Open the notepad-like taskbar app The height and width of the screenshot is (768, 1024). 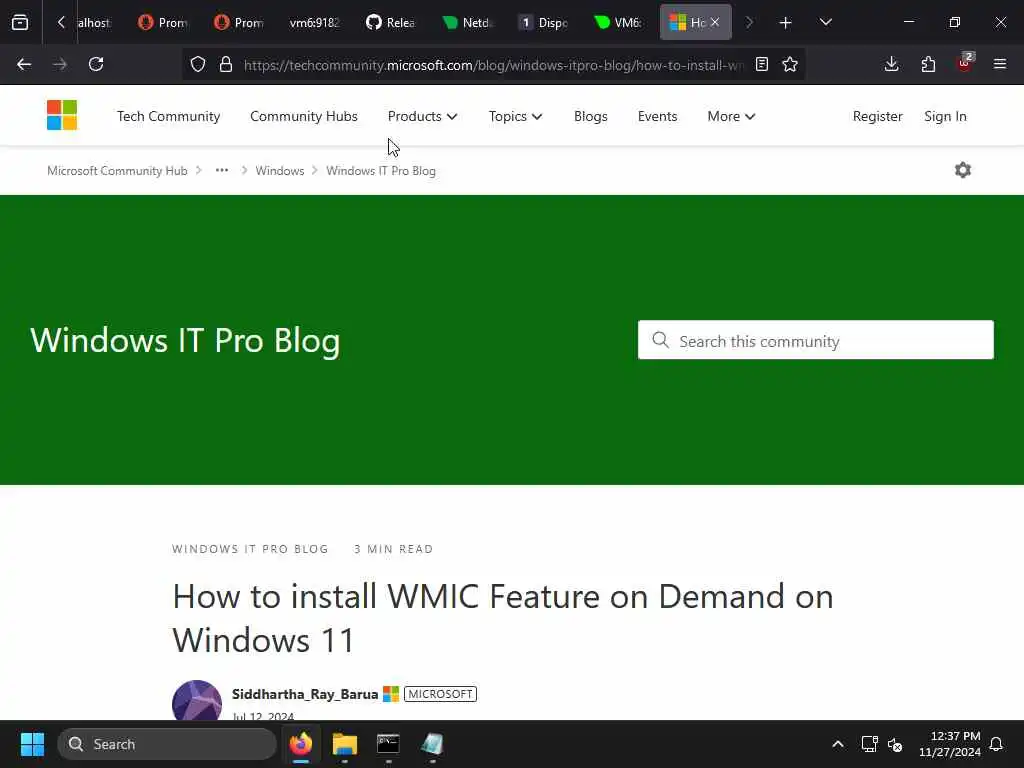click(x=432, y=744)
